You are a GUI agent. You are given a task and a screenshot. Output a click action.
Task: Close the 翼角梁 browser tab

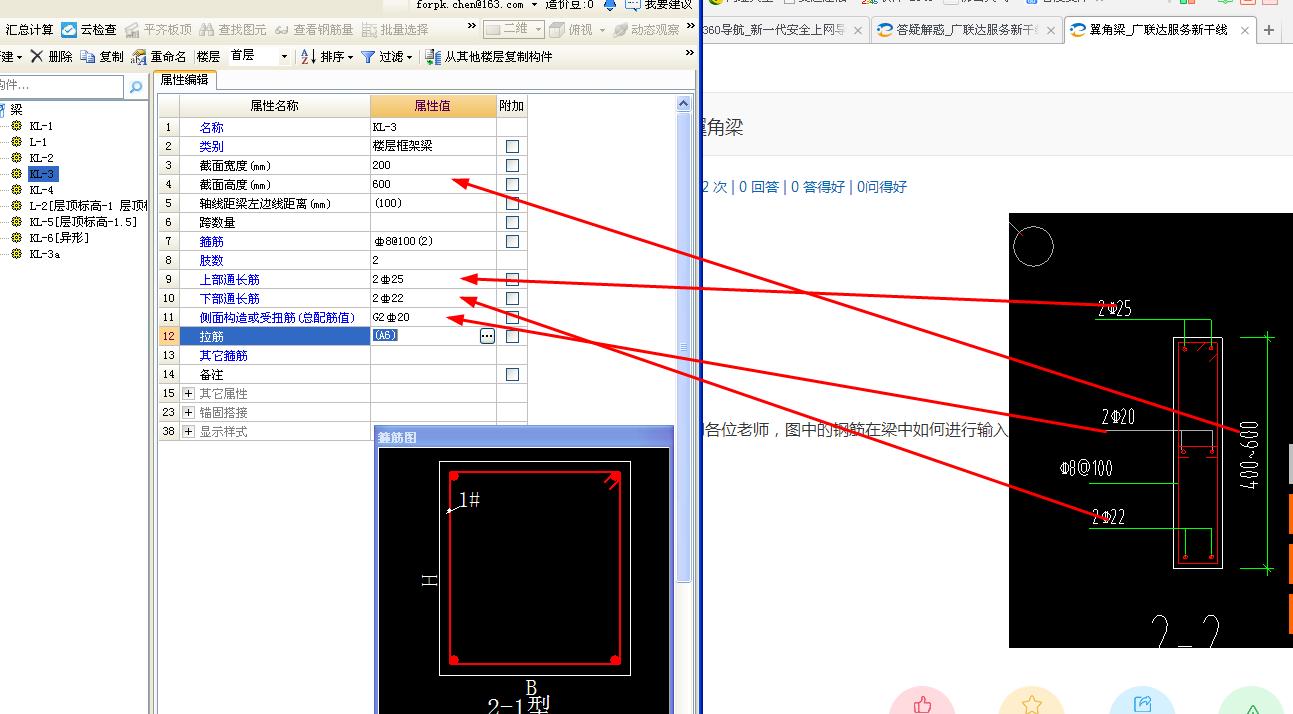[1245, 31]
